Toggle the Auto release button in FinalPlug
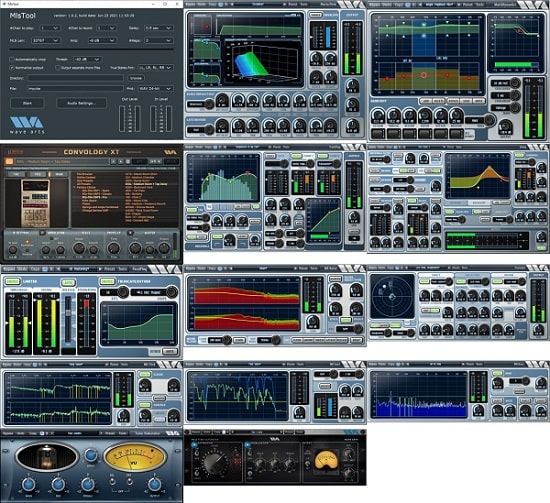550x503 pixels. click(68, 282)
